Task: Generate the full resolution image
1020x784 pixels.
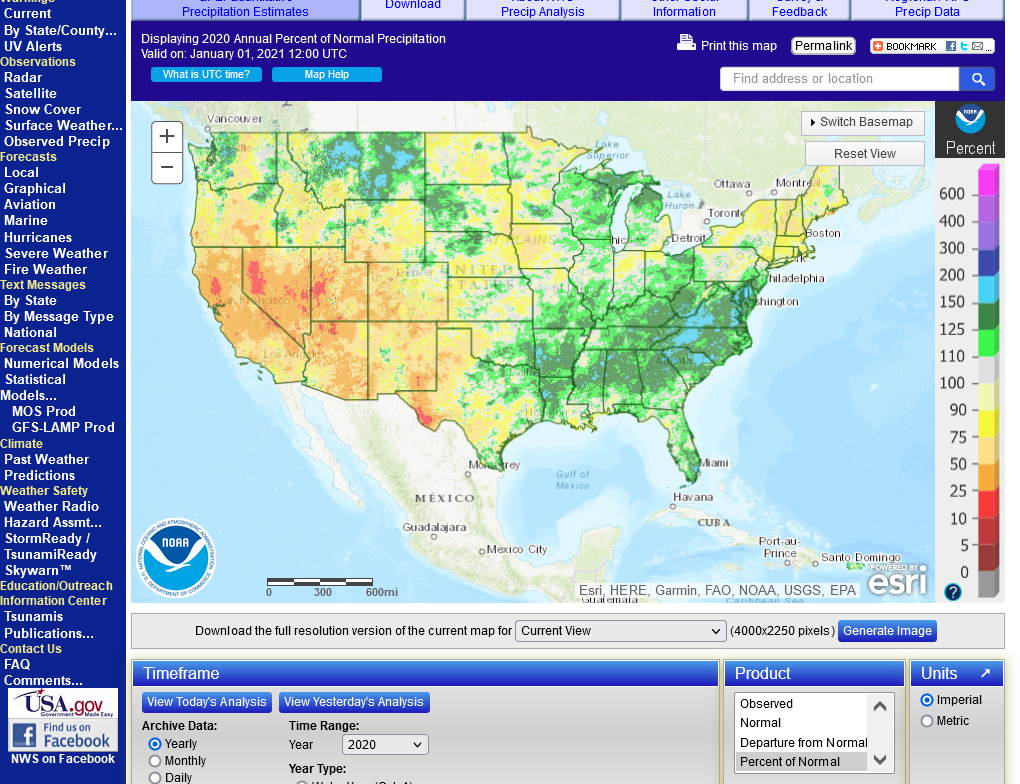Action: coord(887,630)
